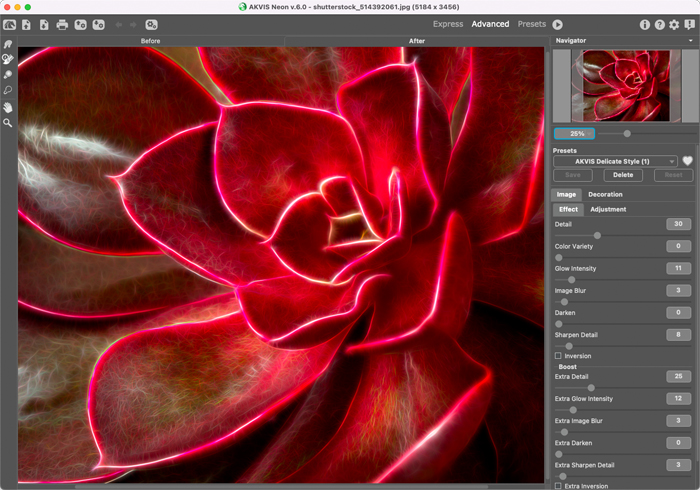The width and height of the screenshot is (700, 490).
Task: Open the Decoration tab
Action: point(605,194)
